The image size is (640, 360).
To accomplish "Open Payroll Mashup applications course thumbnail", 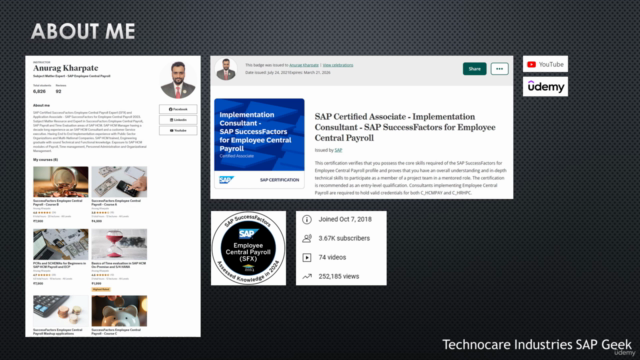I will point(60,311).
